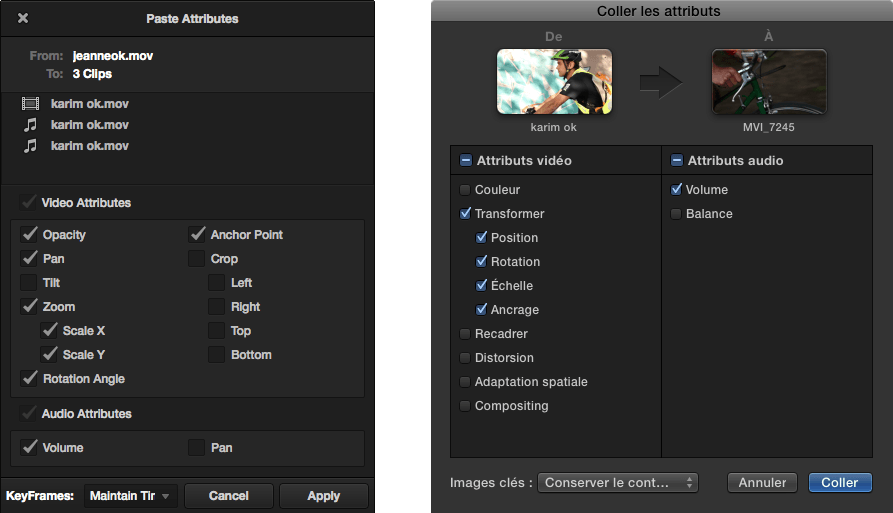Enable the Left crop checkbox
Viewport: 893px width, 513px height.
pos(216,282)
